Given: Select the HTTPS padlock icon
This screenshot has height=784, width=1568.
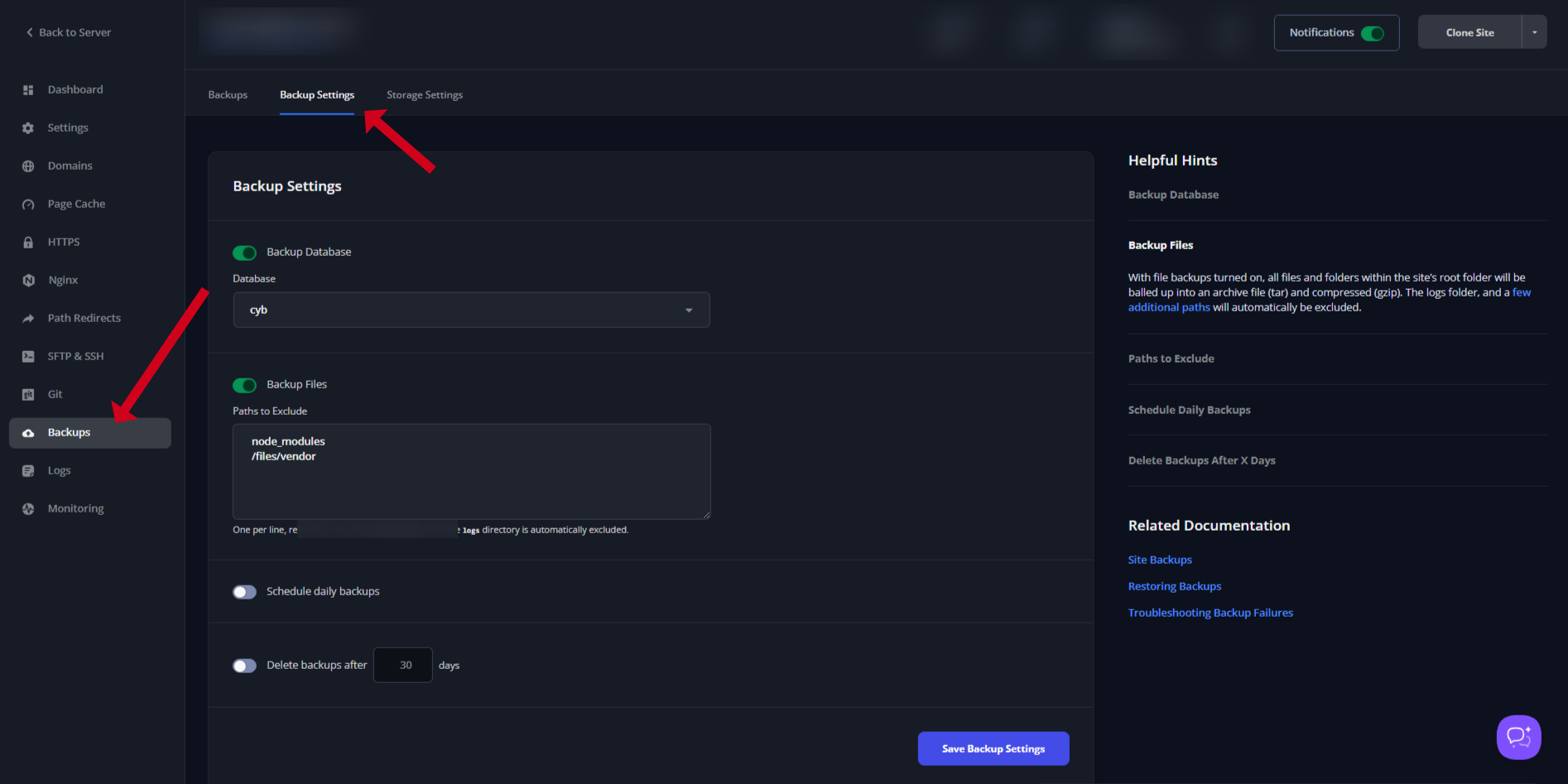Looking at the screenshot, I should click(28, 243).
